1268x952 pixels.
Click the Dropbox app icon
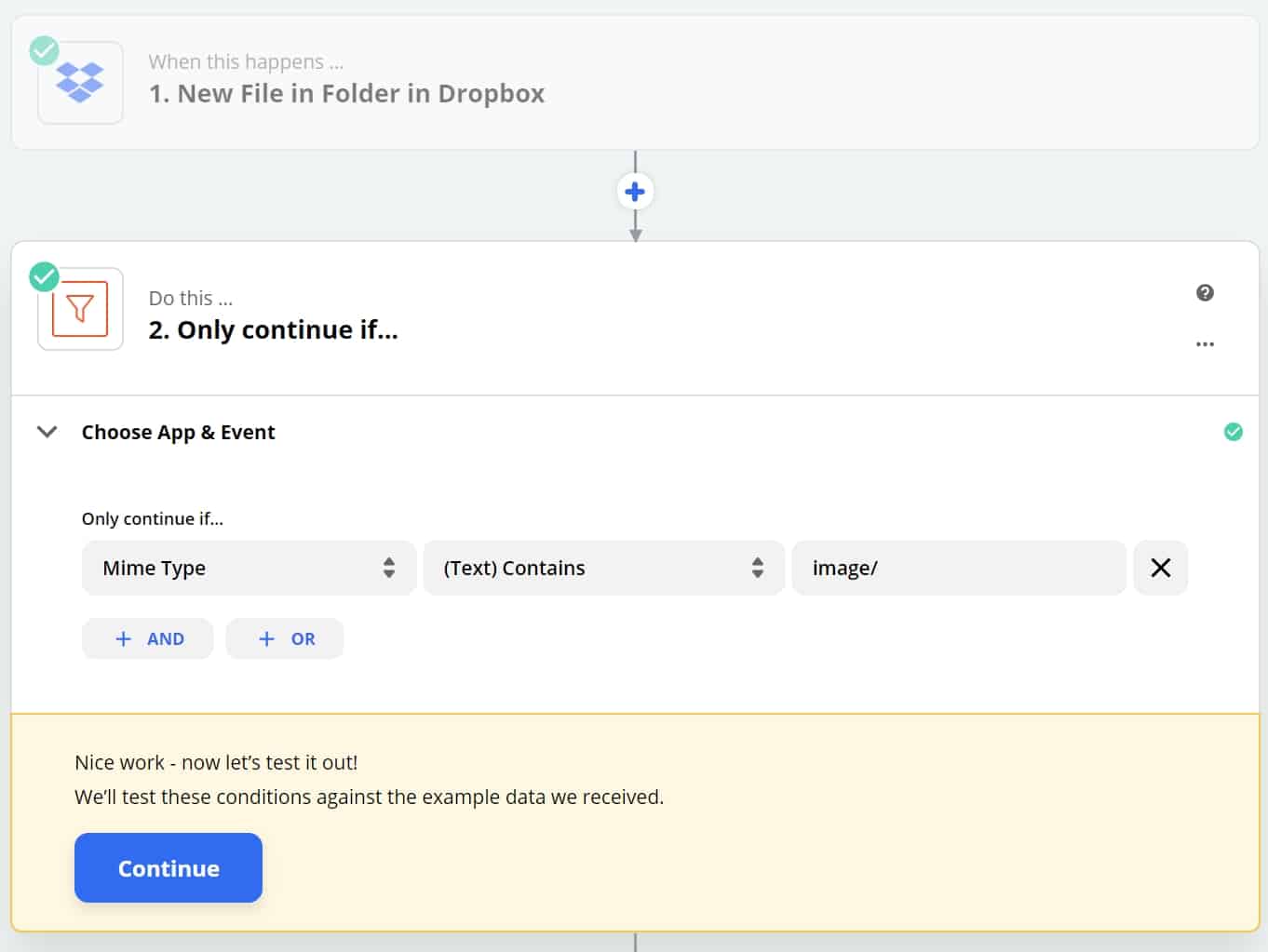point(80,83)
